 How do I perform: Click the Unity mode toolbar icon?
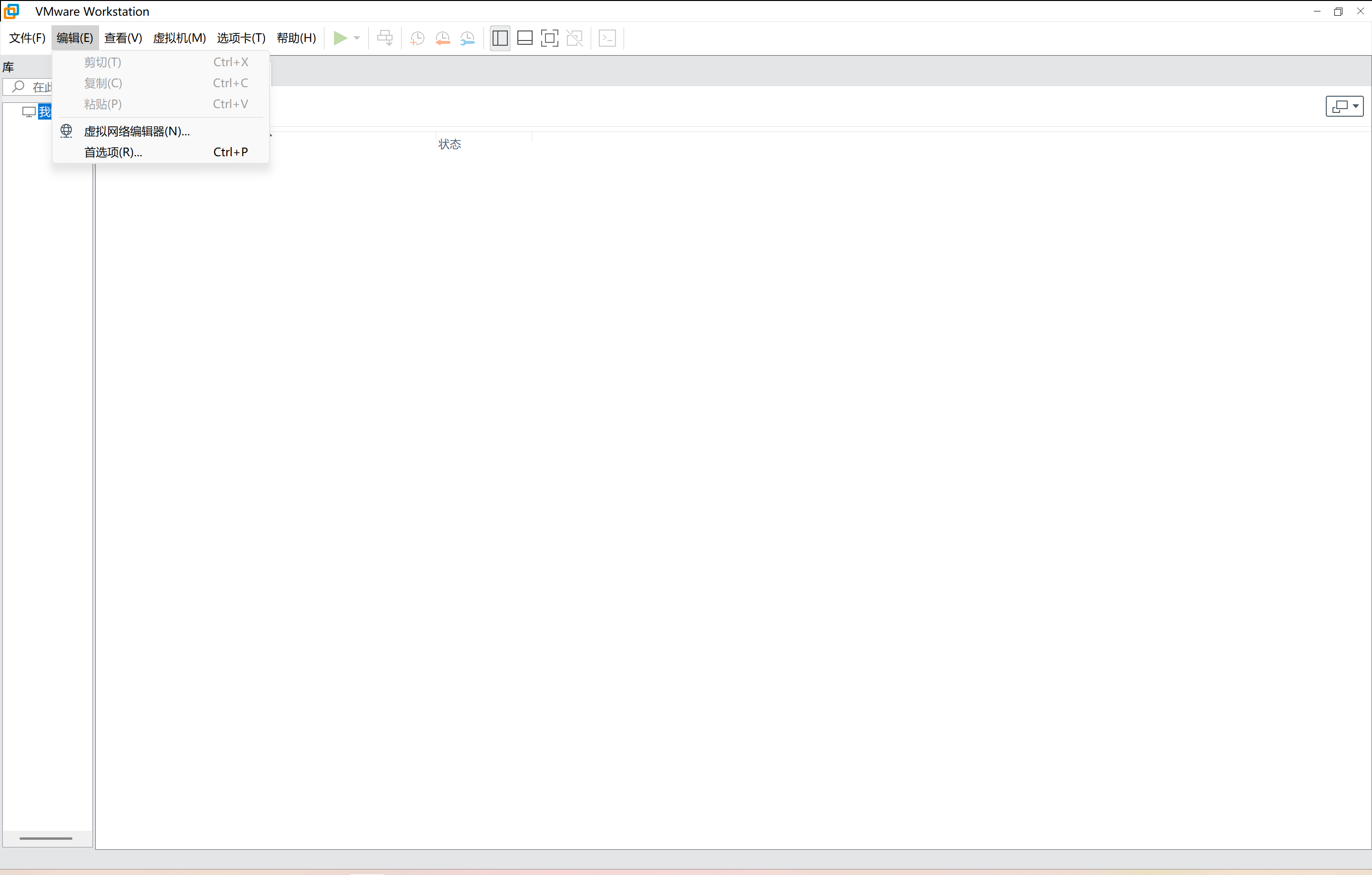point(575,38)
